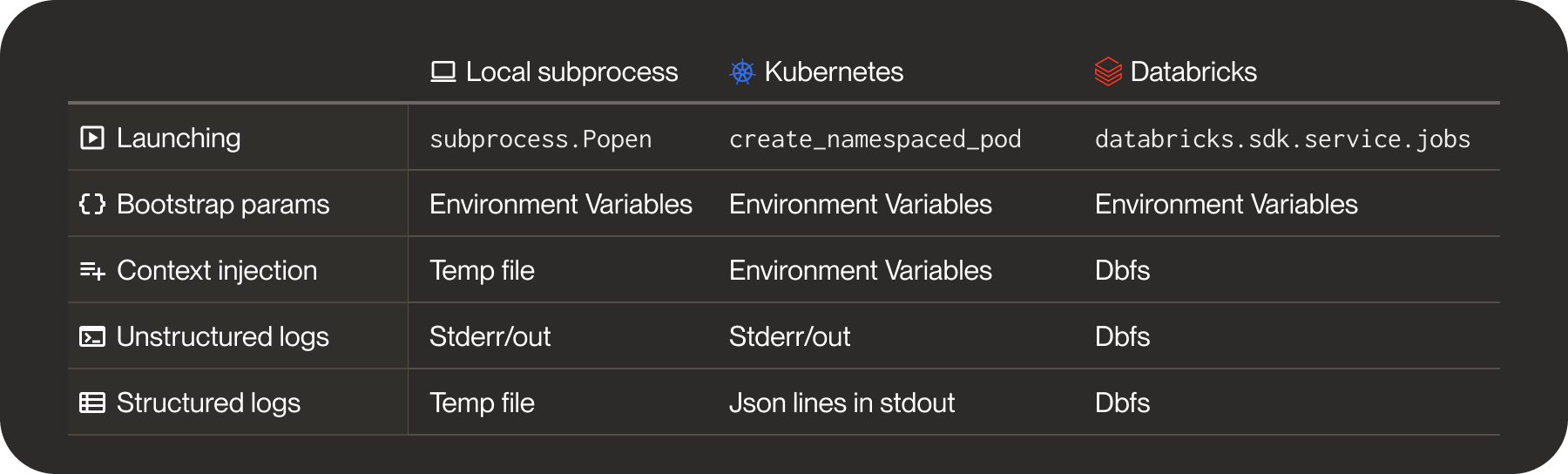Click the Json lines in stdout cell

coord(841,403)
